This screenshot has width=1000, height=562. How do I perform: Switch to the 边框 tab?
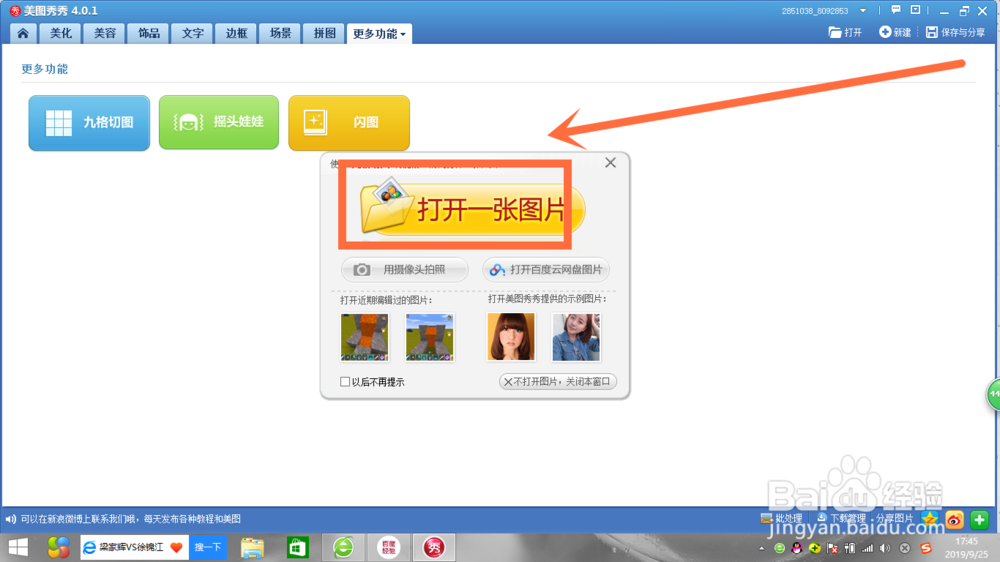(236, 33)
